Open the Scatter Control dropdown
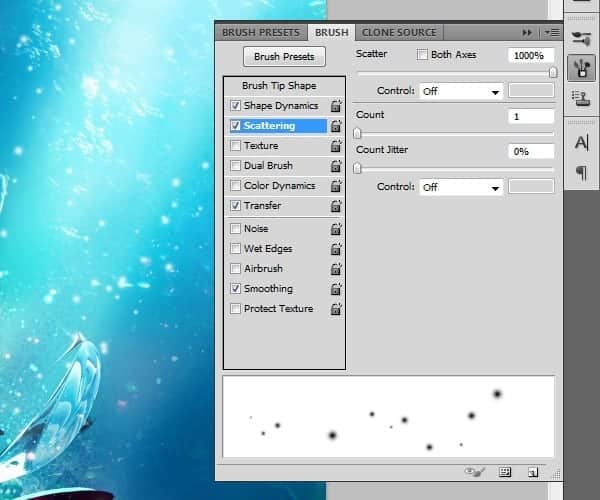The height and width of the screenshot is (500, 600). pos(461,91)
